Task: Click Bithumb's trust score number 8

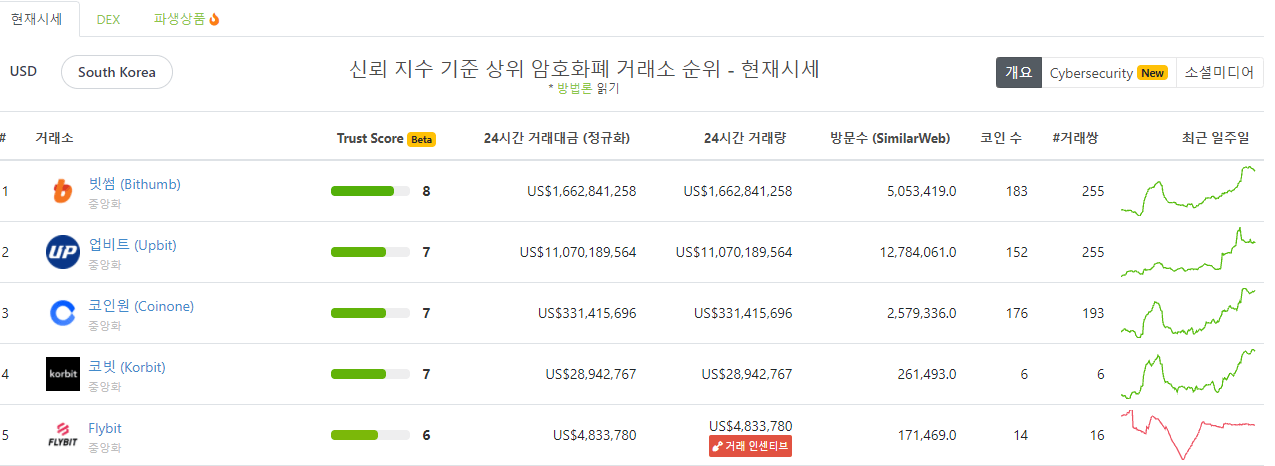Action: [427, 191]
